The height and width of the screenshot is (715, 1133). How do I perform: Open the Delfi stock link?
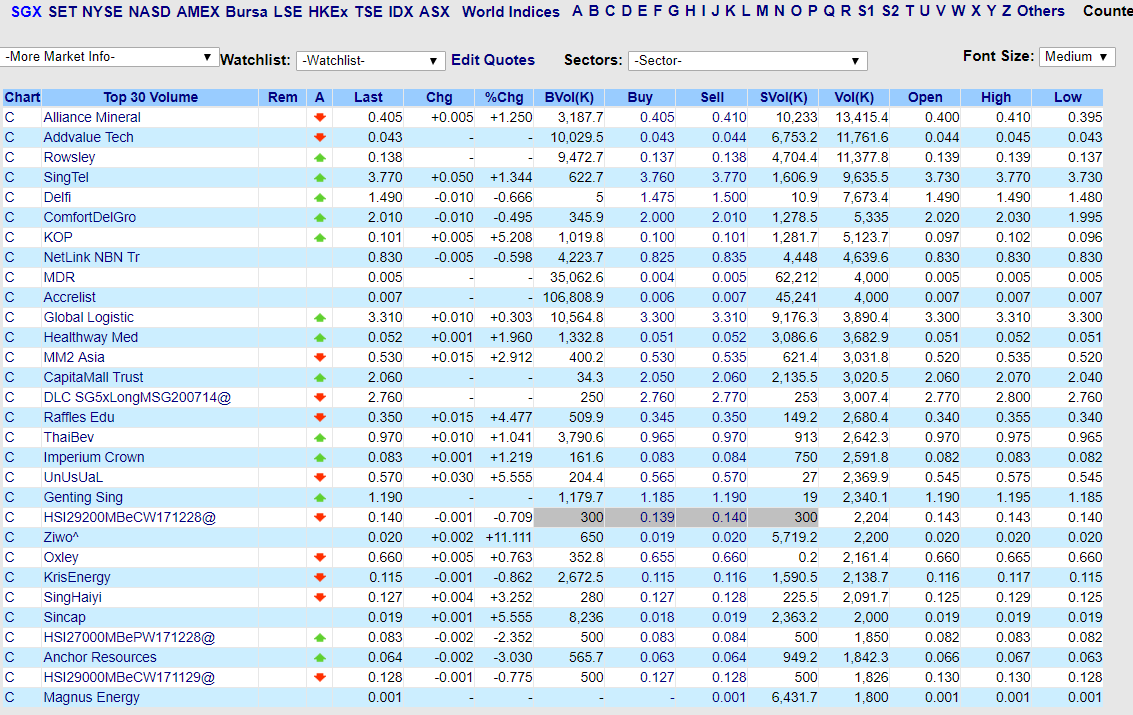55,197
